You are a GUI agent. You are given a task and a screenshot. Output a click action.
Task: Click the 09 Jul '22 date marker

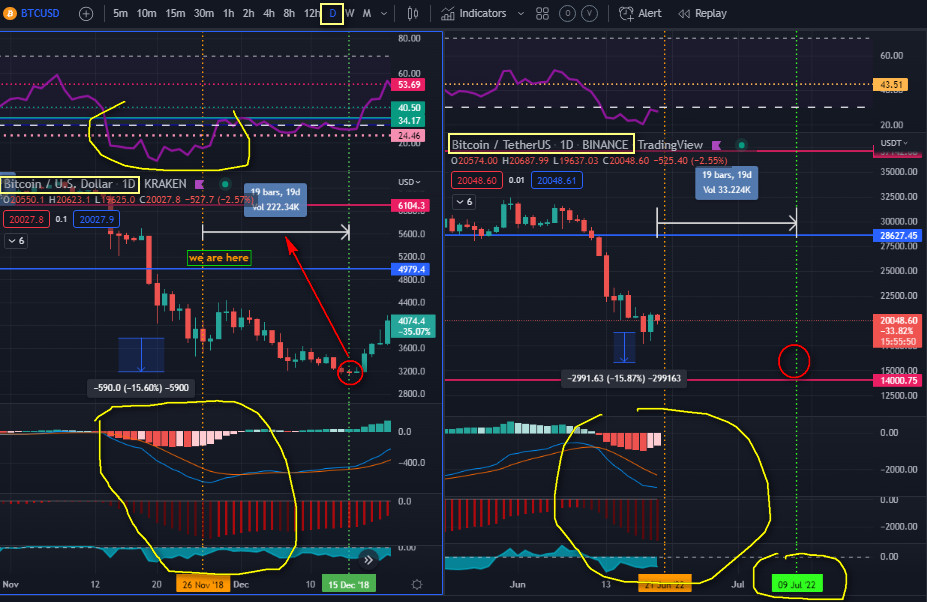click(x=797, y=583)
